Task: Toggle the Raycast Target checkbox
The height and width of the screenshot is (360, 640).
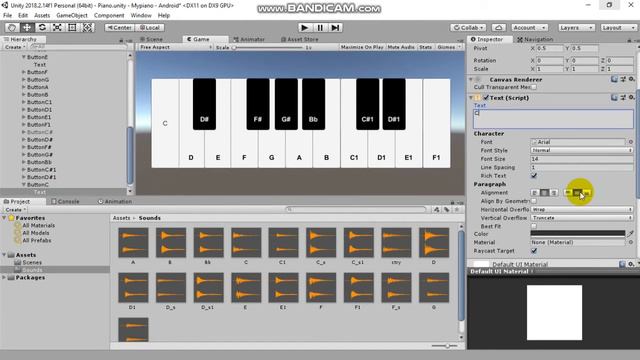Action: tap(534, 251)
